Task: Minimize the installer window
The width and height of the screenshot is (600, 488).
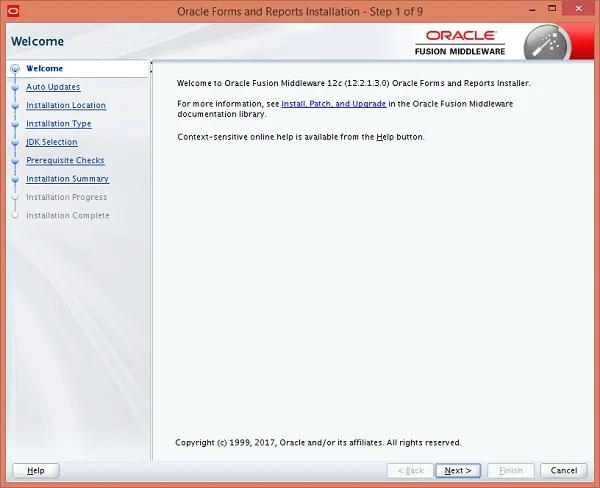Action: 532,9
